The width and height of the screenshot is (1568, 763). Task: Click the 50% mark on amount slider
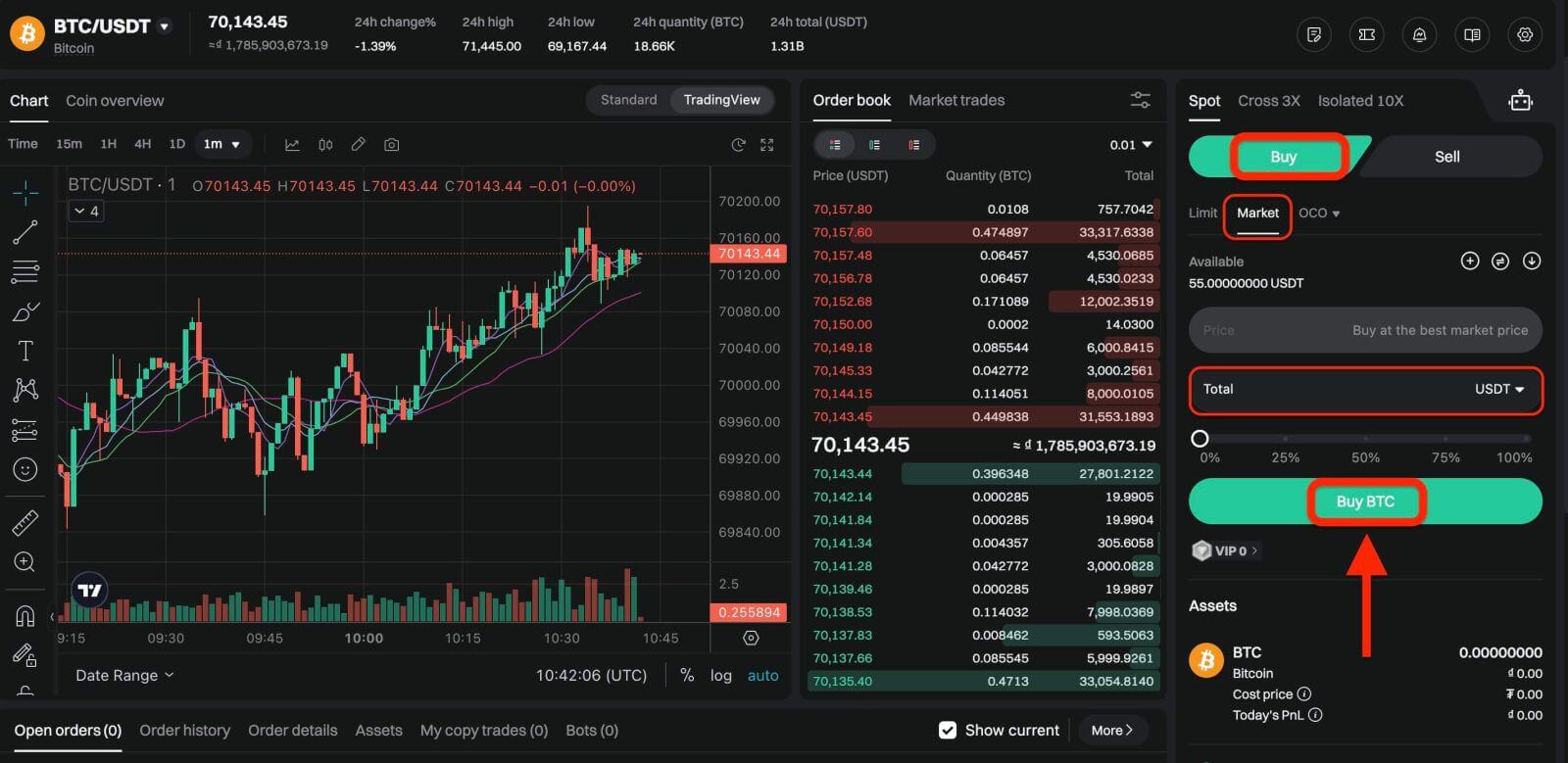tap(1365, 439)
